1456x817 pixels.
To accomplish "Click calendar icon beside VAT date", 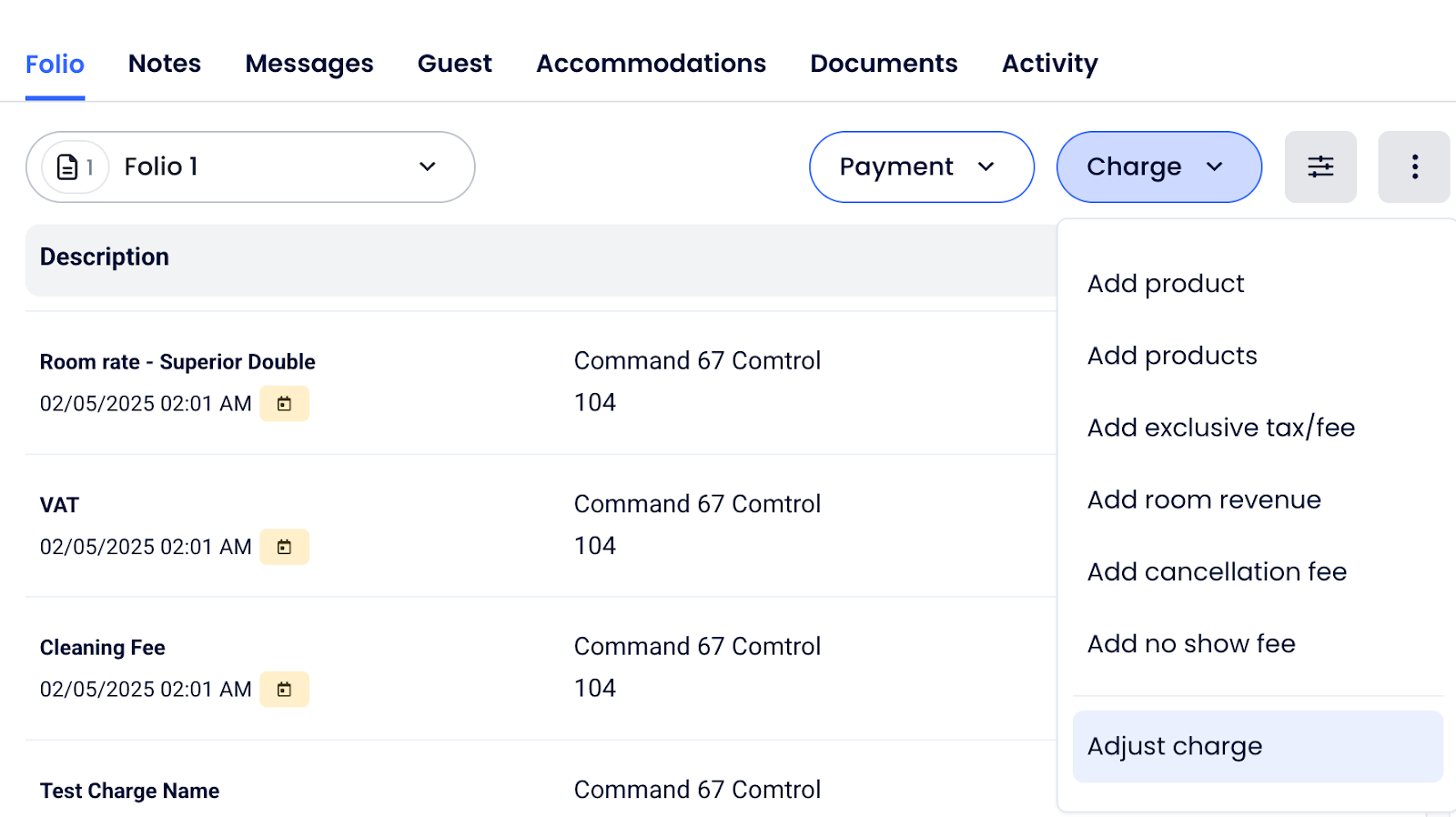I will (x=284, y=547).
